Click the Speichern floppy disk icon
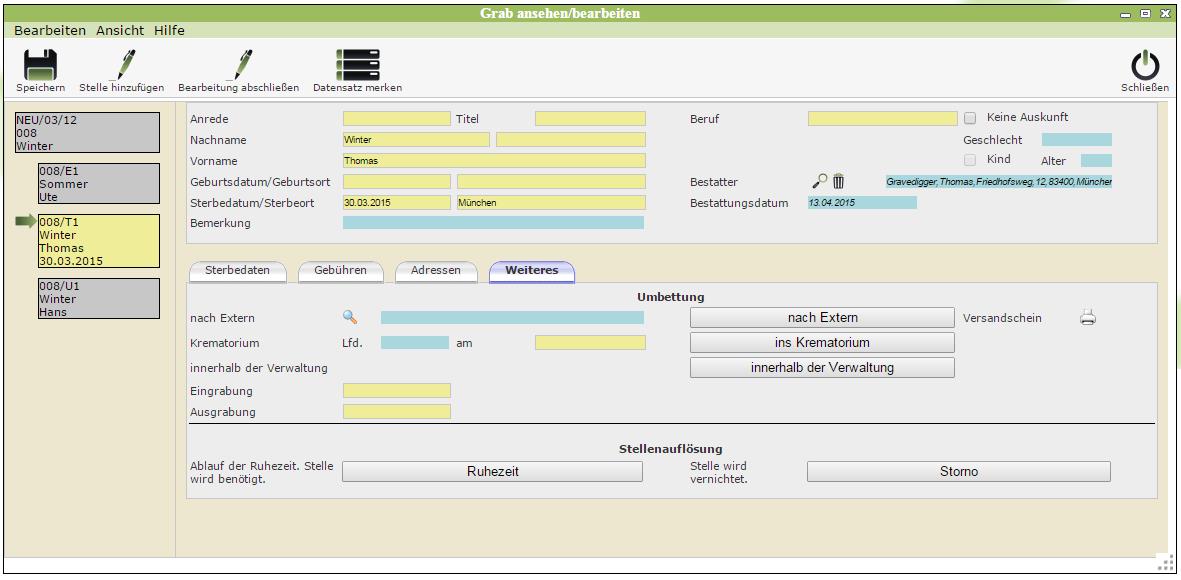The width and height of the screenshot is (1181, 580). coord(40,65)
